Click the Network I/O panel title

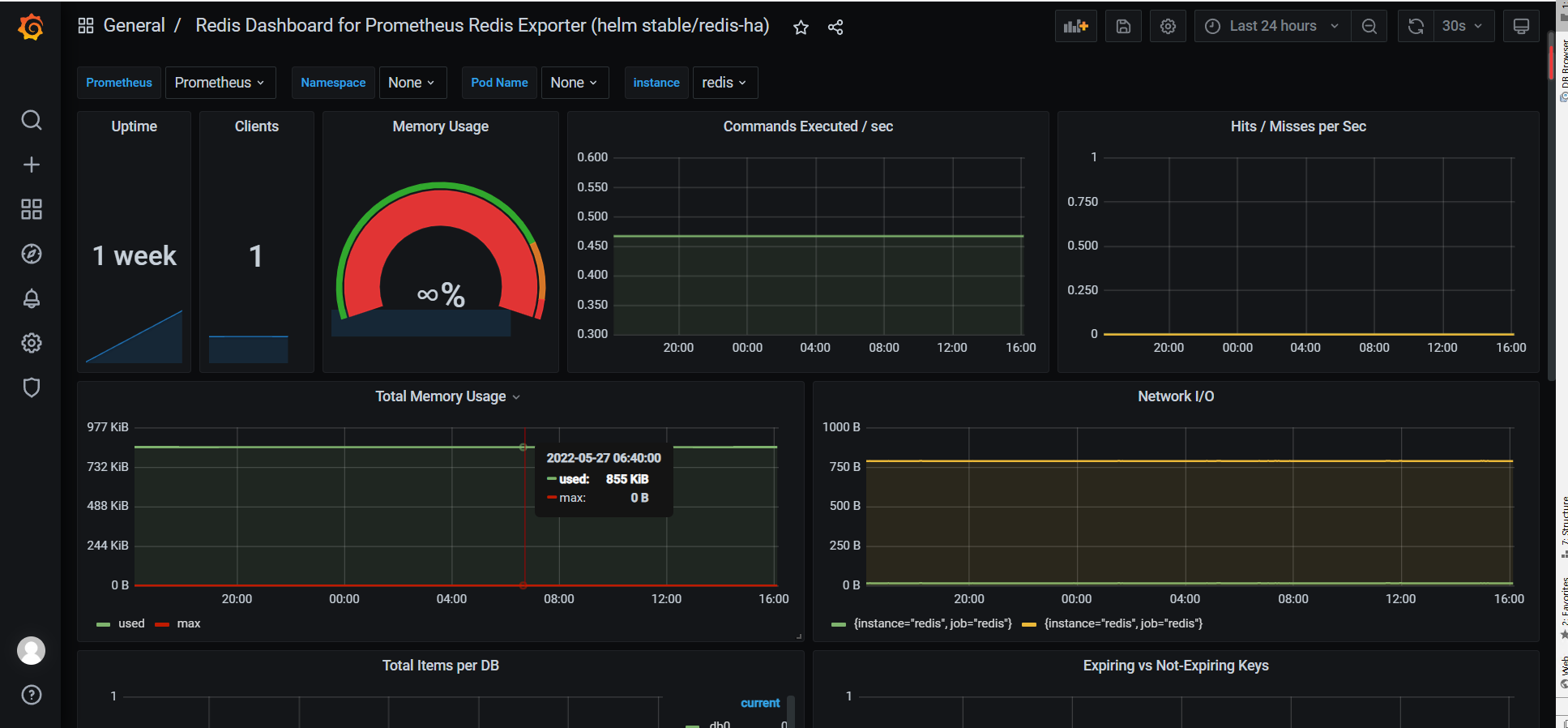pos(1176,396)
